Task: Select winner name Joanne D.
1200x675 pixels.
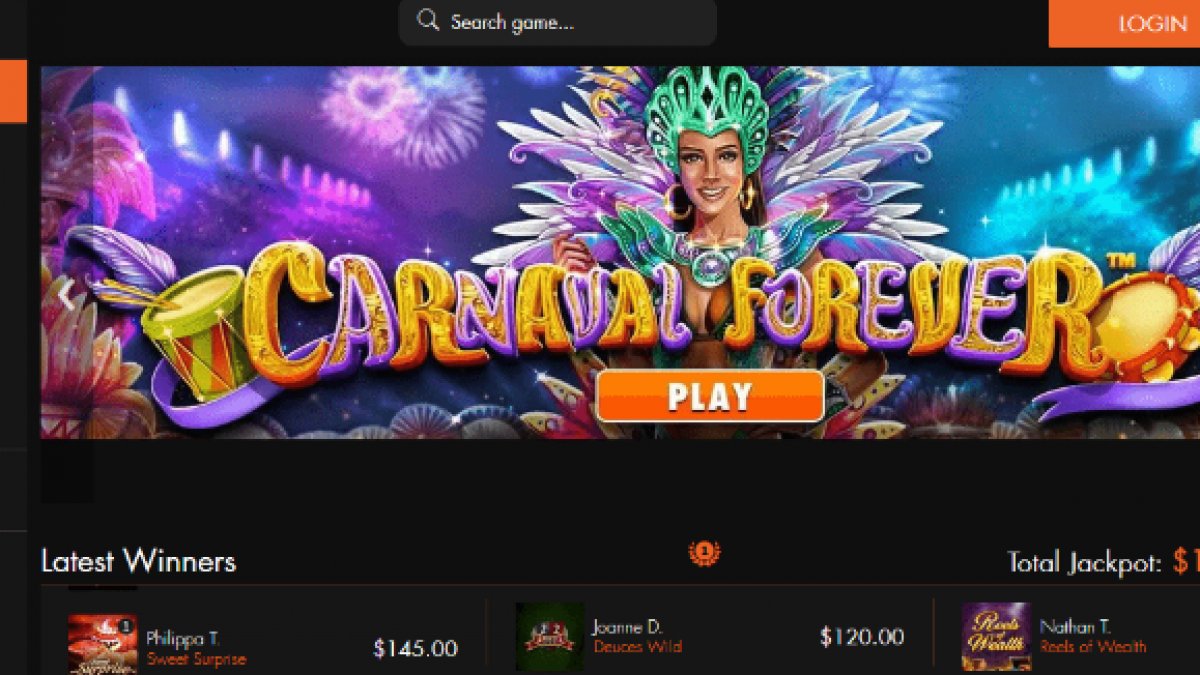Action: click(627, 627)
